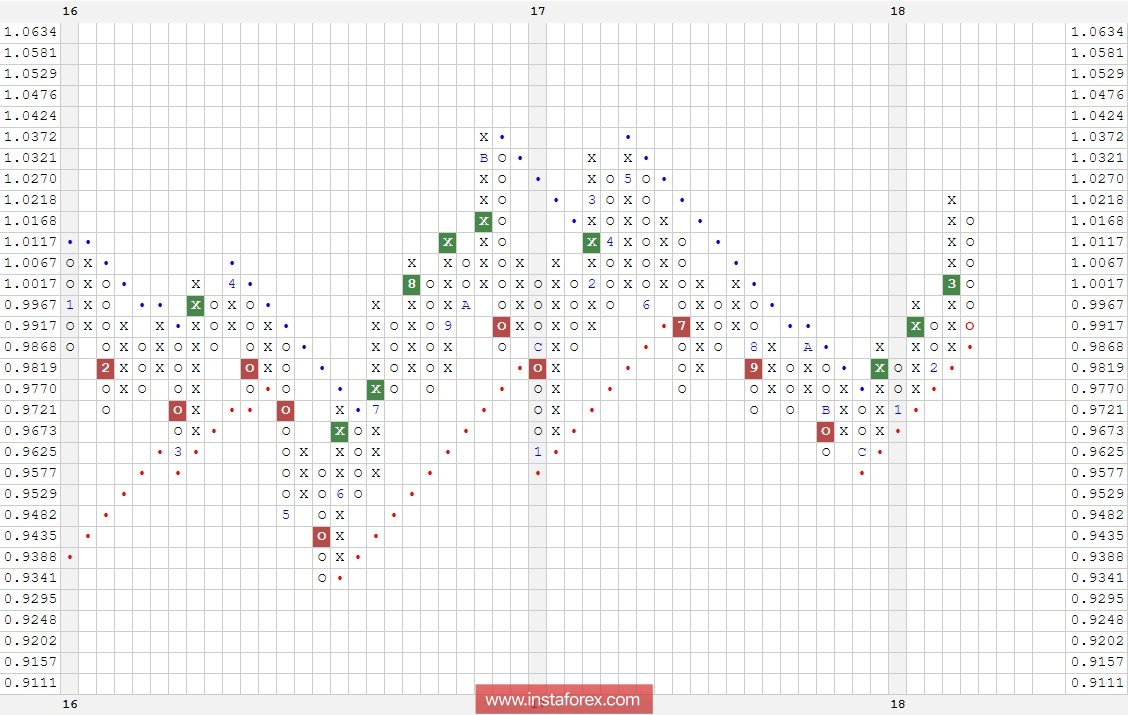1128x715 pixels.
Task: Select the 0.9917 right-axis label
Action: tap(1097, 326)
